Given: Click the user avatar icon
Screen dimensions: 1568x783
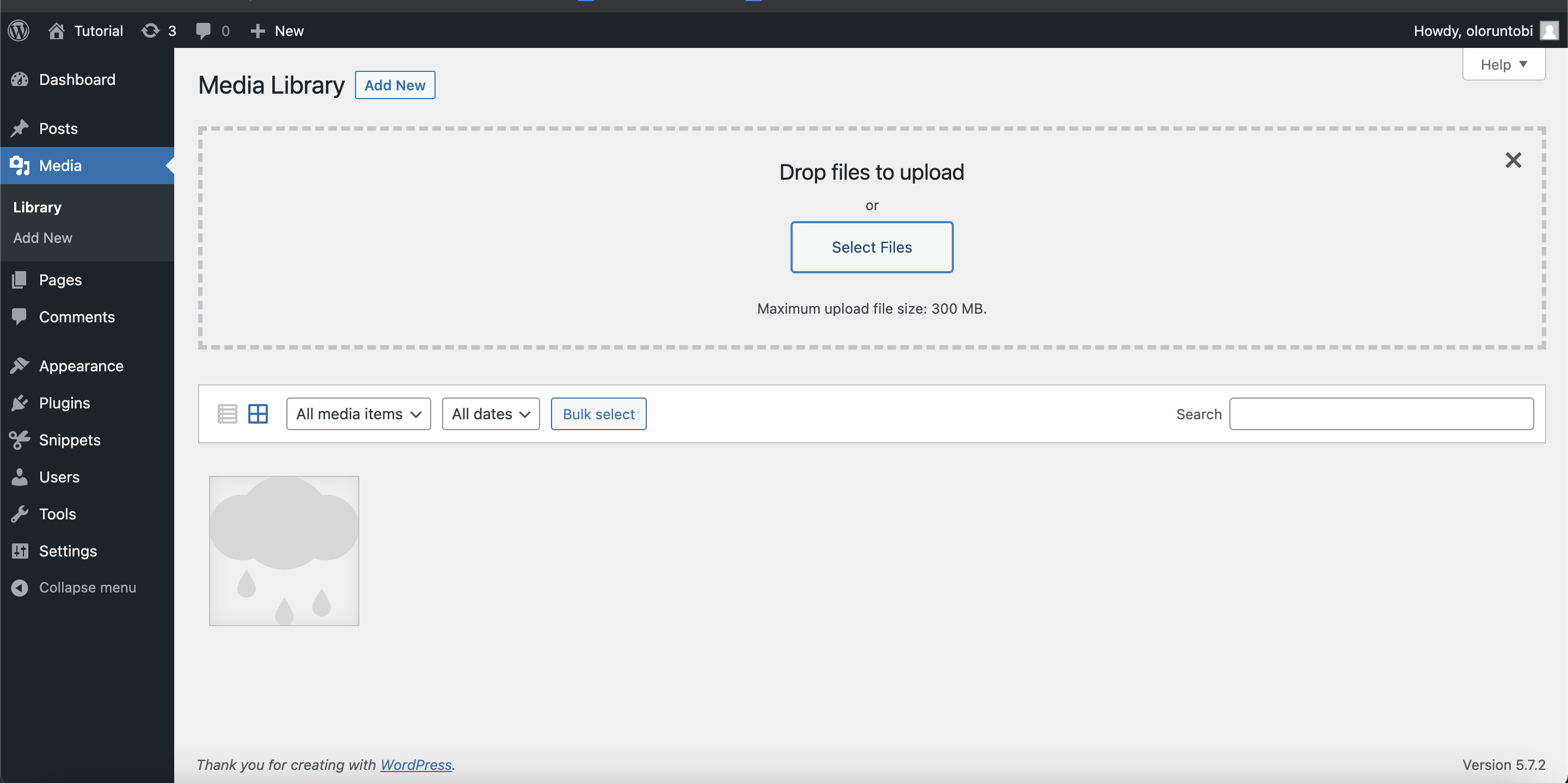Looking at the screenshot, I should pos(1548,30).
